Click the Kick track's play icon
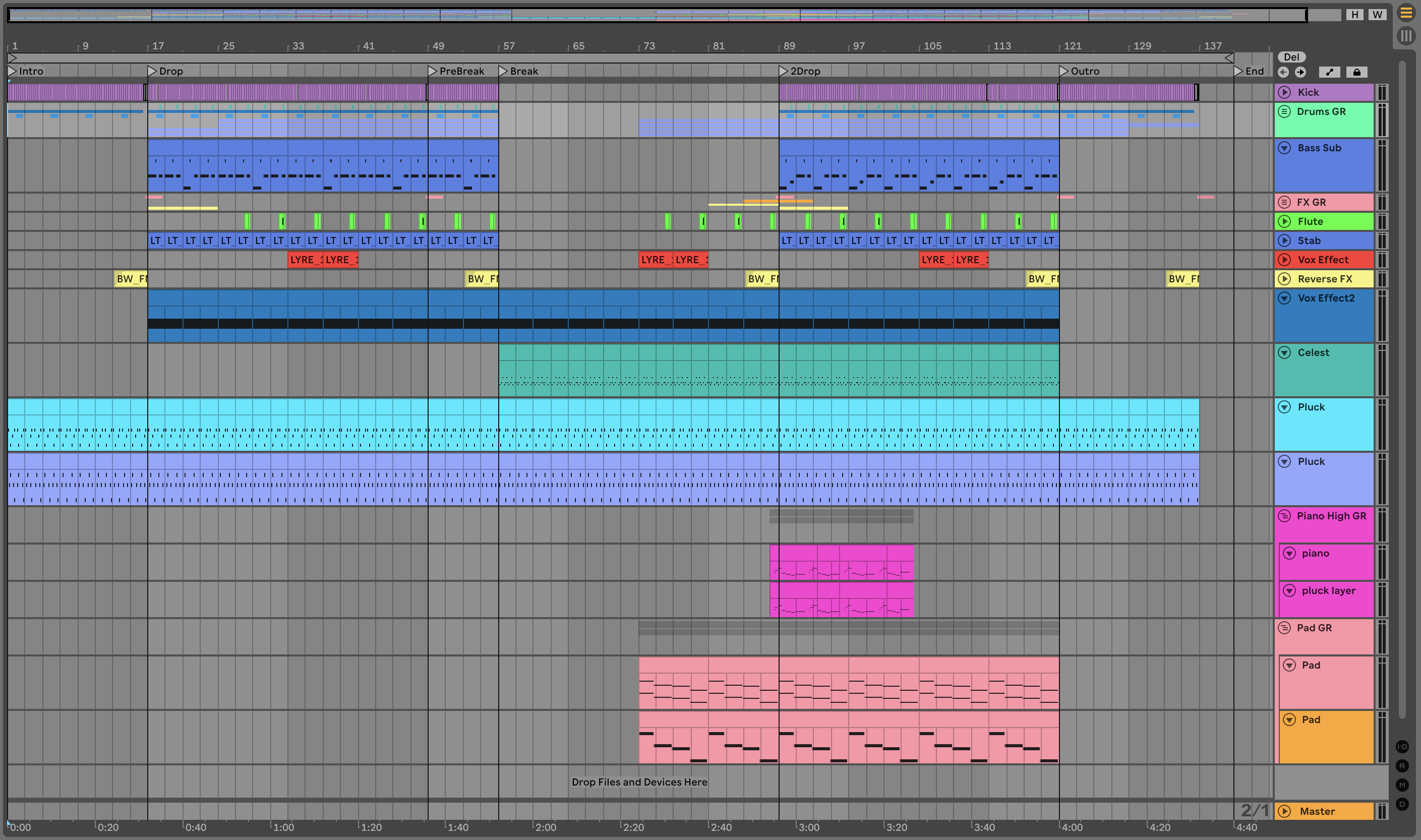 [x=1284, y=92]
